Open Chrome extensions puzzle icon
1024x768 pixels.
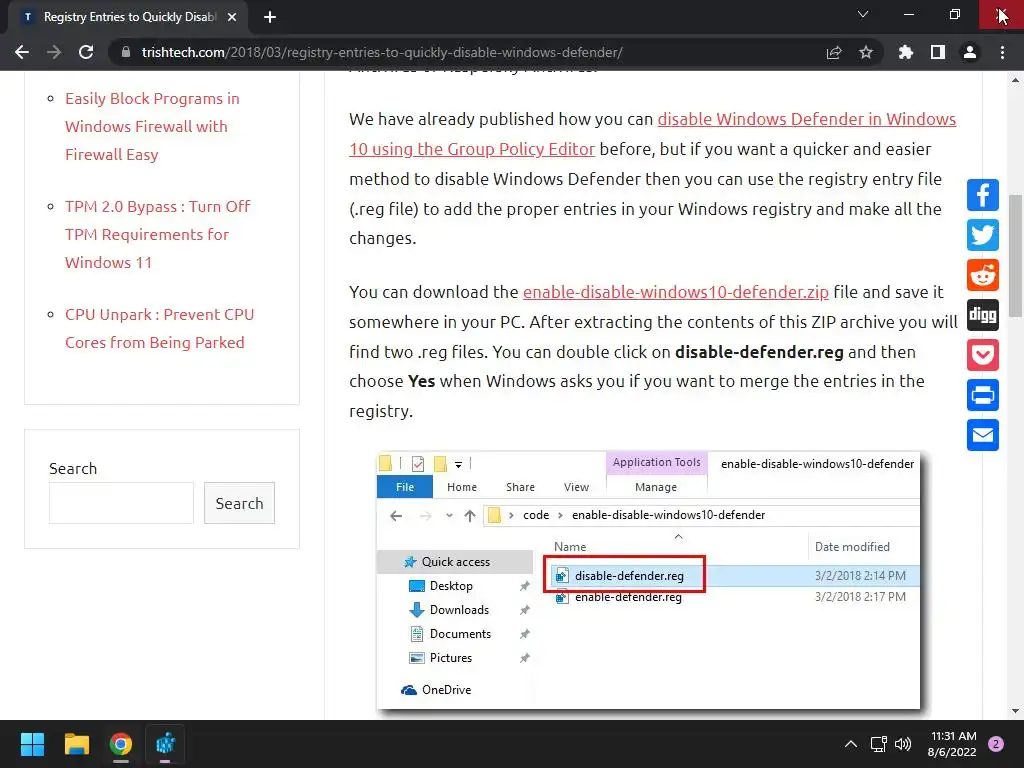[x=906, y=52]
